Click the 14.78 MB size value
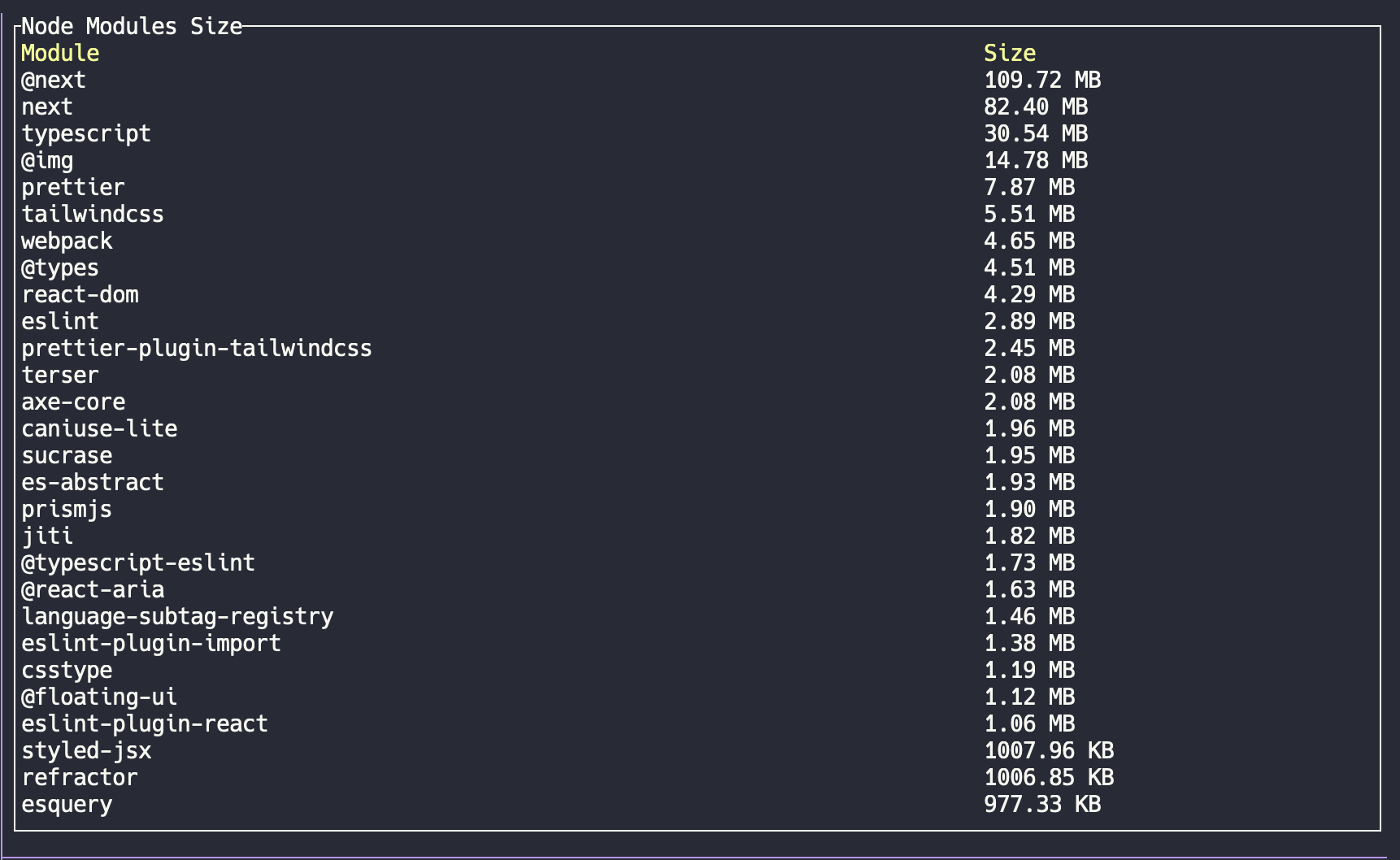Screen dimensions: 1400x860 click(x=1036, y=161)
